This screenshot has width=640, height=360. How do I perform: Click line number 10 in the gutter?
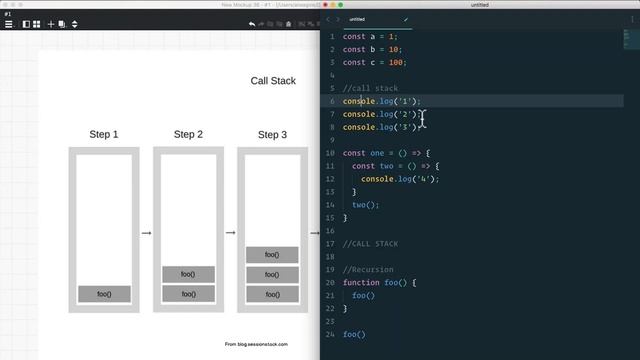click(x=330, y=153)
